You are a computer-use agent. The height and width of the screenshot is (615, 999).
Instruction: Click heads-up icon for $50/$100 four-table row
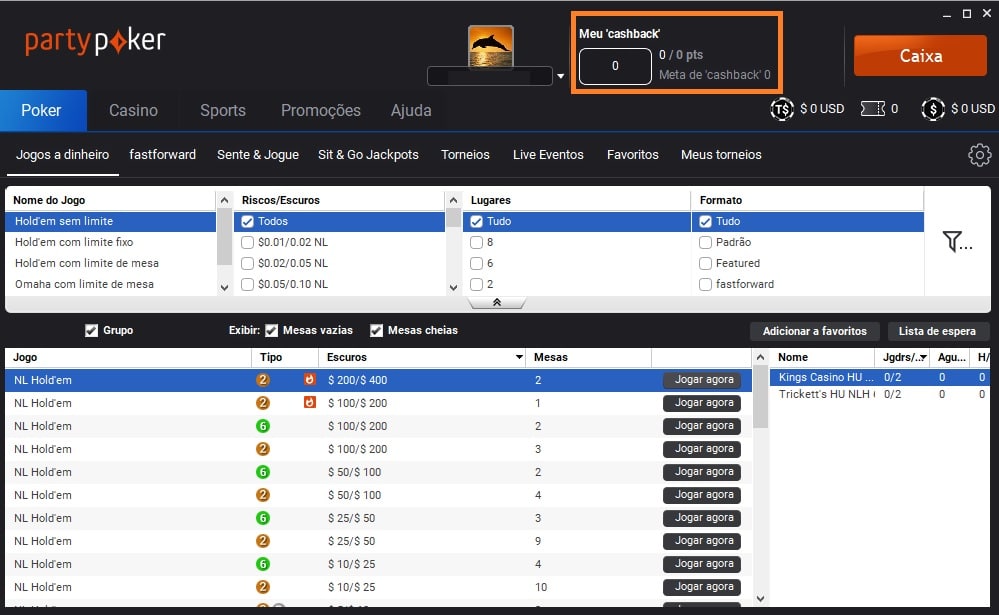[x=262, y=495]
